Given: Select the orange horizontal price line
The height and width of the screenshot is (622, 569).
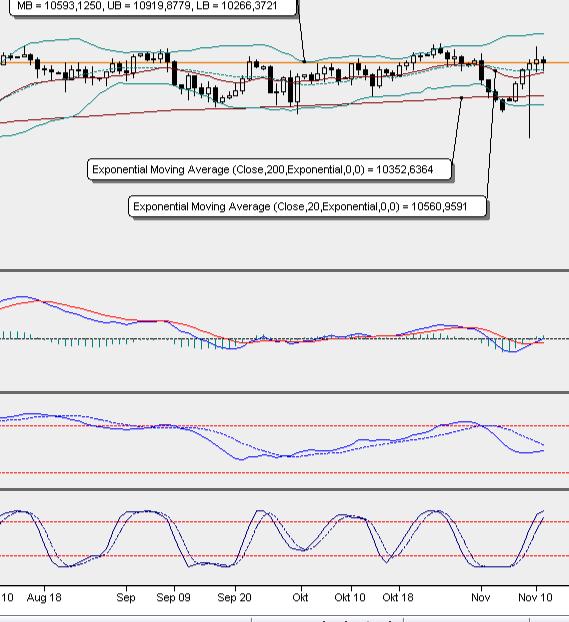Looking at the screenshot, I should tap(284, 63).
